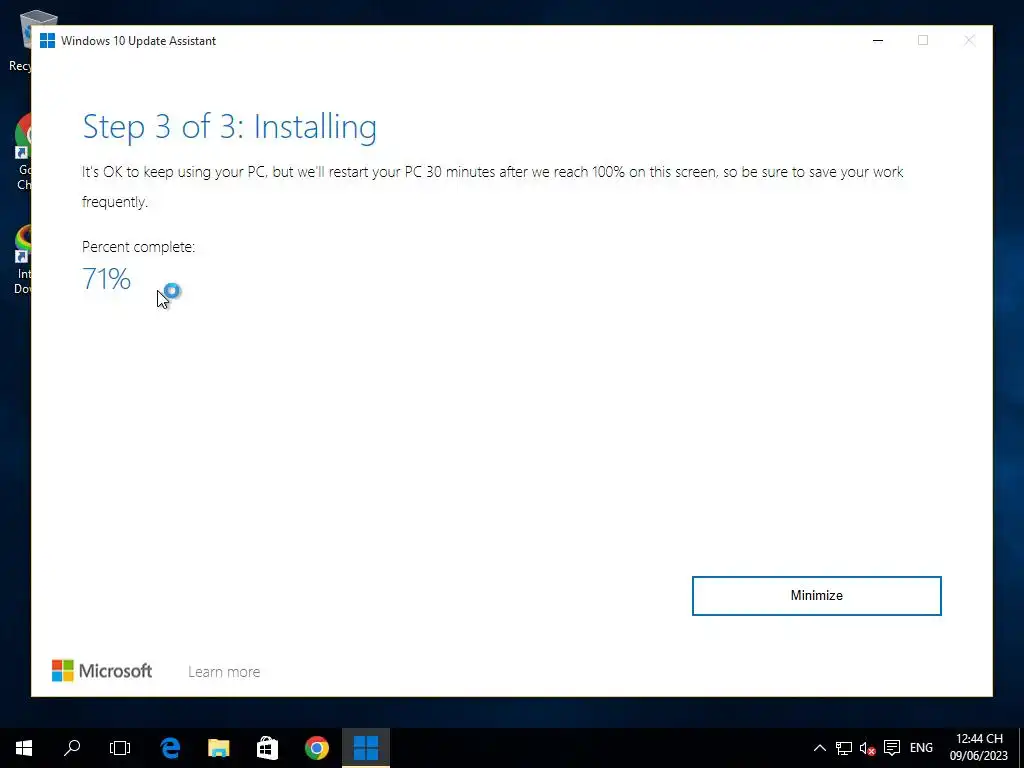Click the network status tray icon
Screen dimensions: 1024x768
click(x=844, y=748)
